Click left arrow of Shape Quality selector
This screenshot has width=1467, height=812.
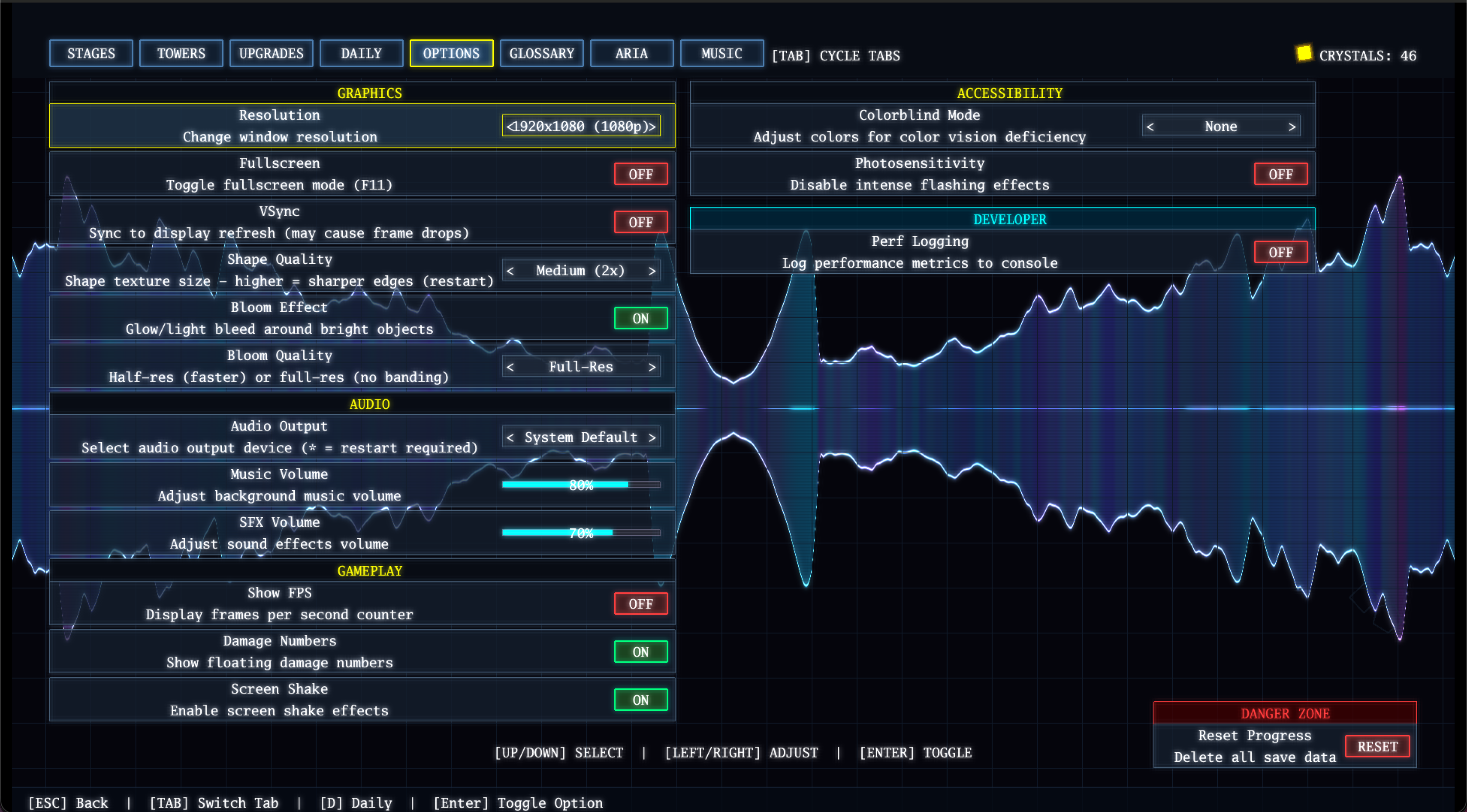[510, 271]
